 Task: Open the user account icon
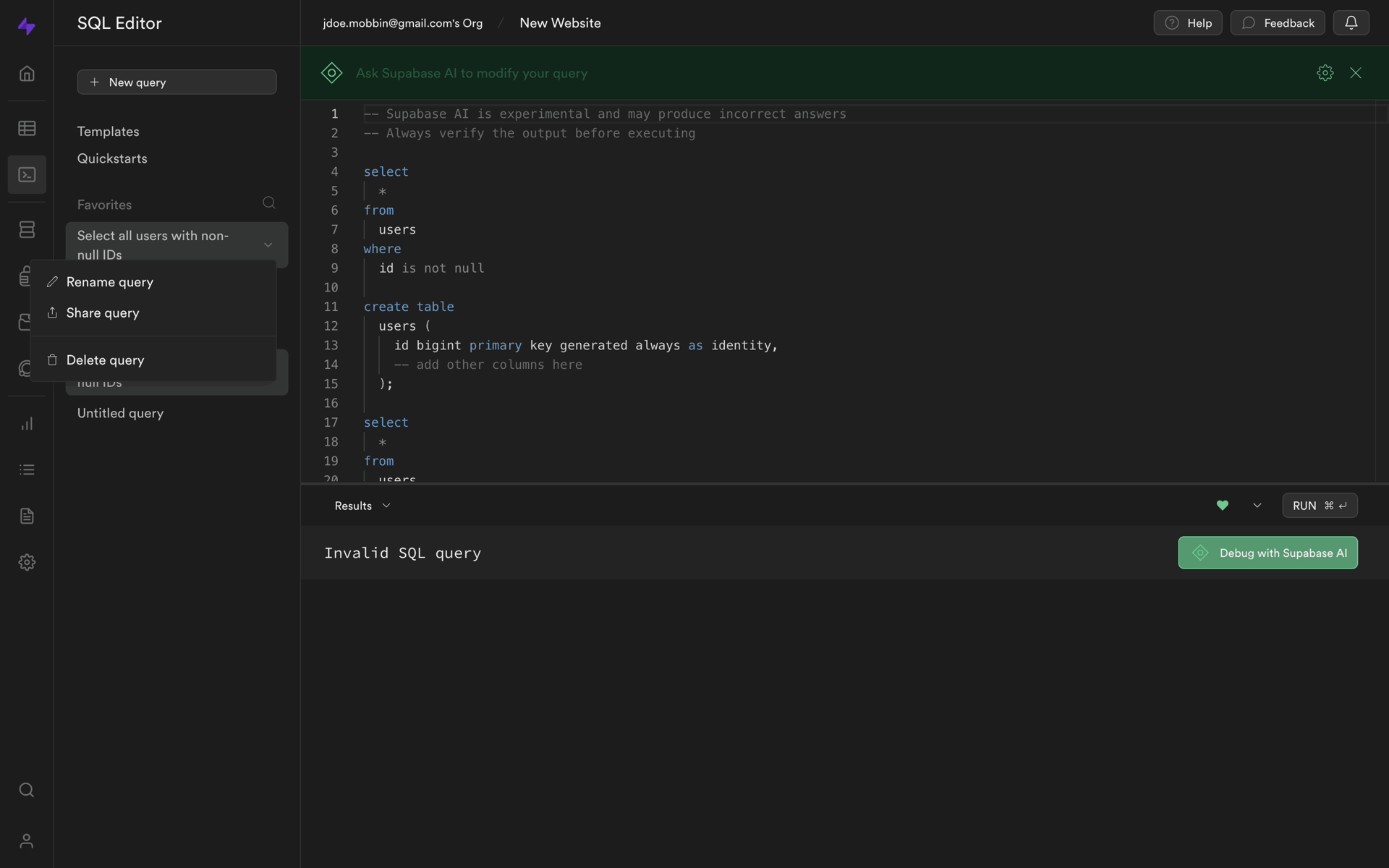(x=27, y=841)
